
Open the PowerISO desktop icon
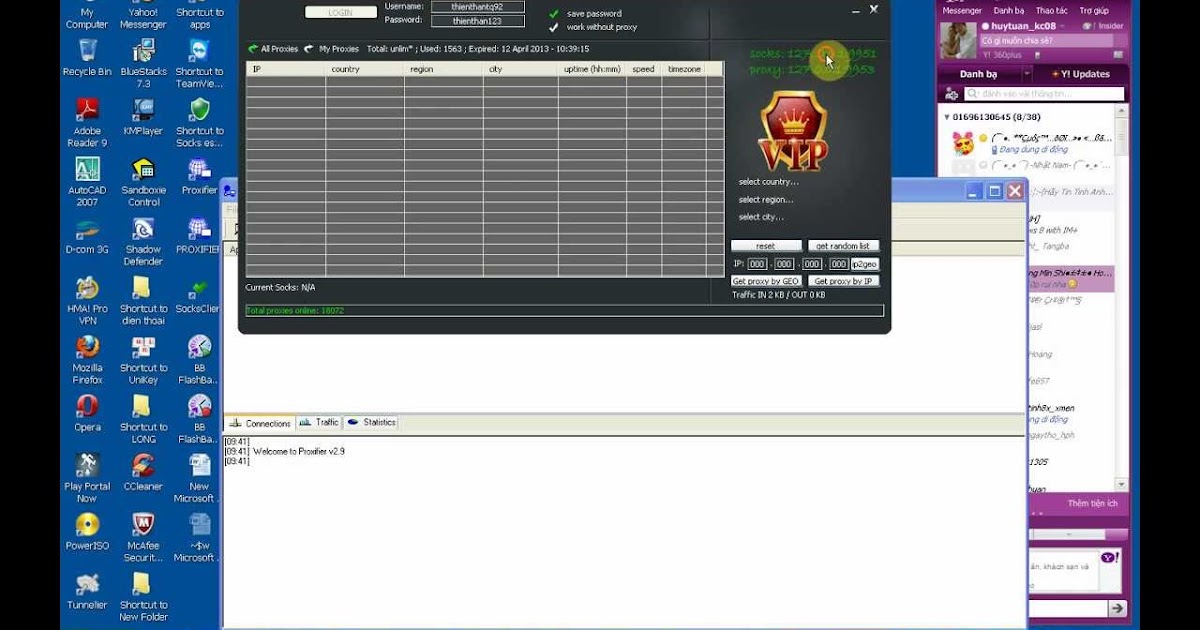click(87, 531)
